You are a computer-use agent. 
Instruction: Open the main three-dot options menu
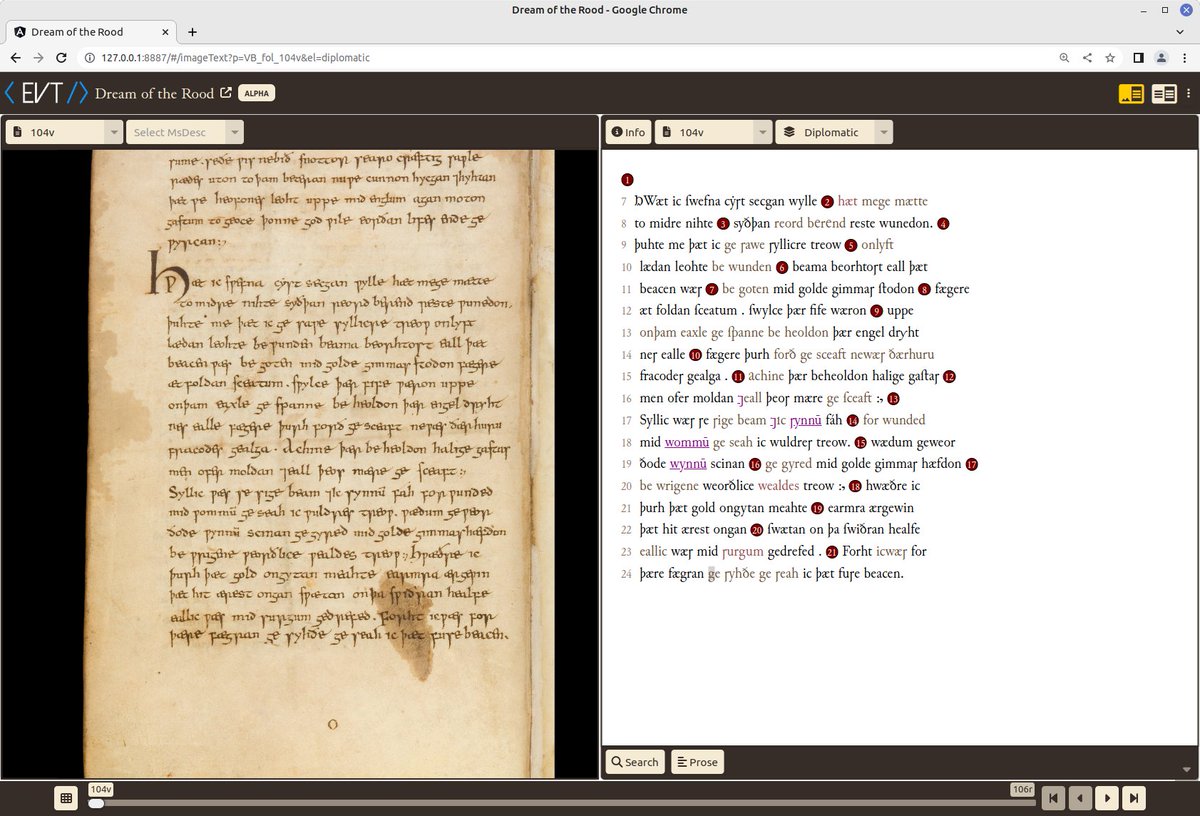coord(1188,93)
